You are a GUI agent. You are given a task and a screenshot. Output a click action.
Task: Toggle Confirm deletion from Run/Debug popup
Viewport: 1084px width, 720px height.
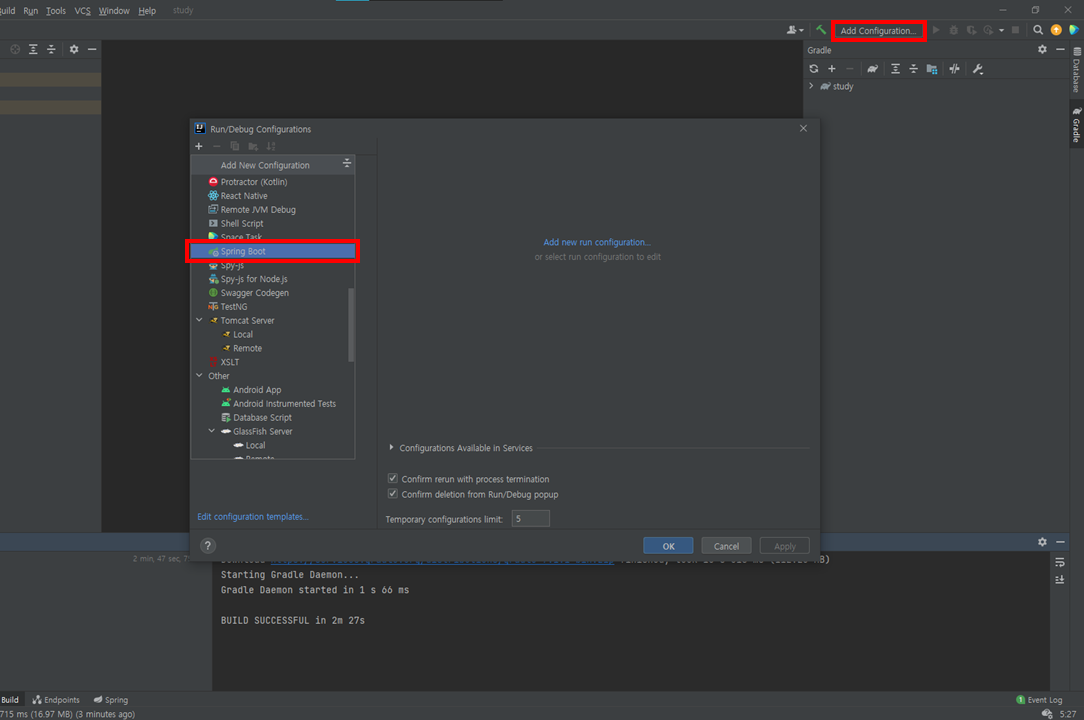(393, 493)
